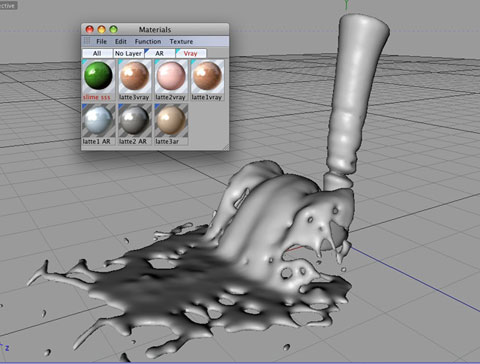
Task: Click the 'latte2 AR' material name label
Action: click(133, 142)
